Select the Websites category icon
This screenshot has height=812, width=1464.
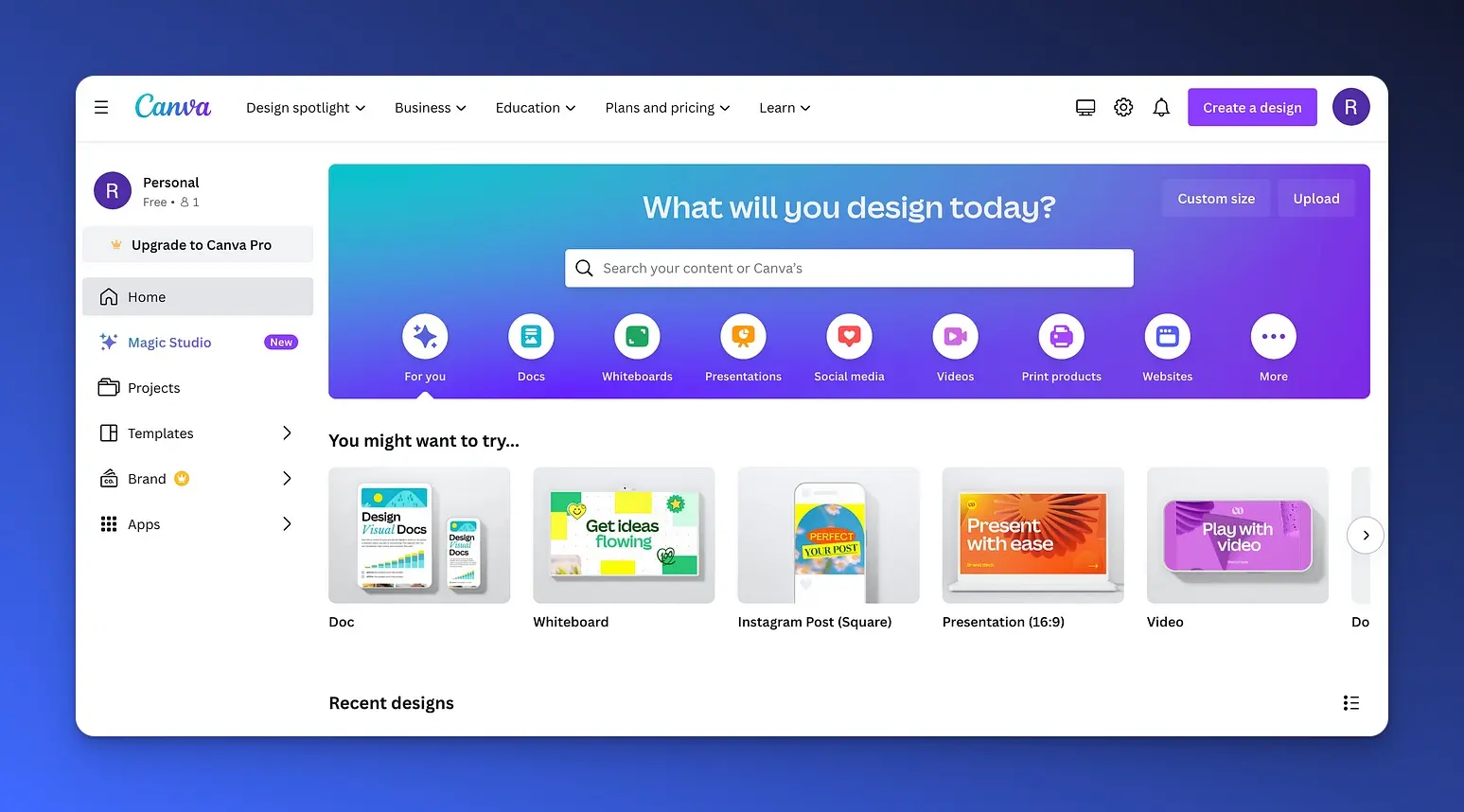(x=1167, y=337)
